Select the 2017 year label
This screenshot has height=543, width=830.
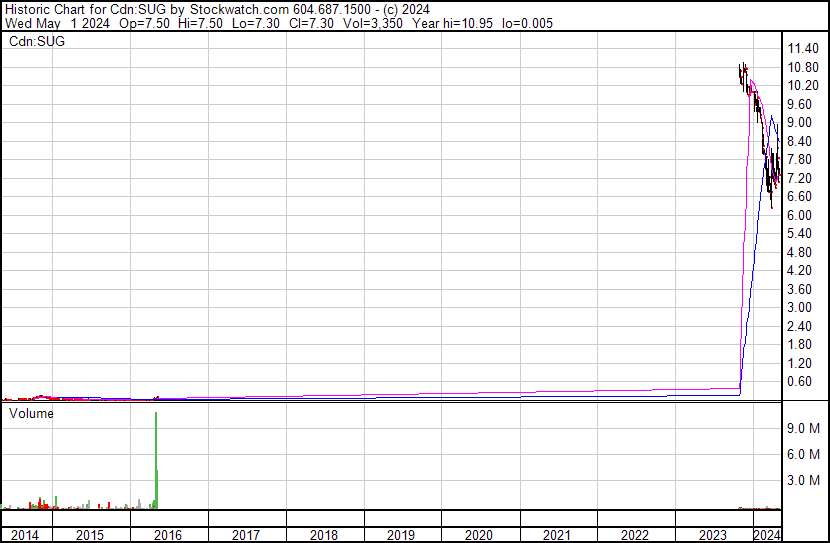coord(246,535)
